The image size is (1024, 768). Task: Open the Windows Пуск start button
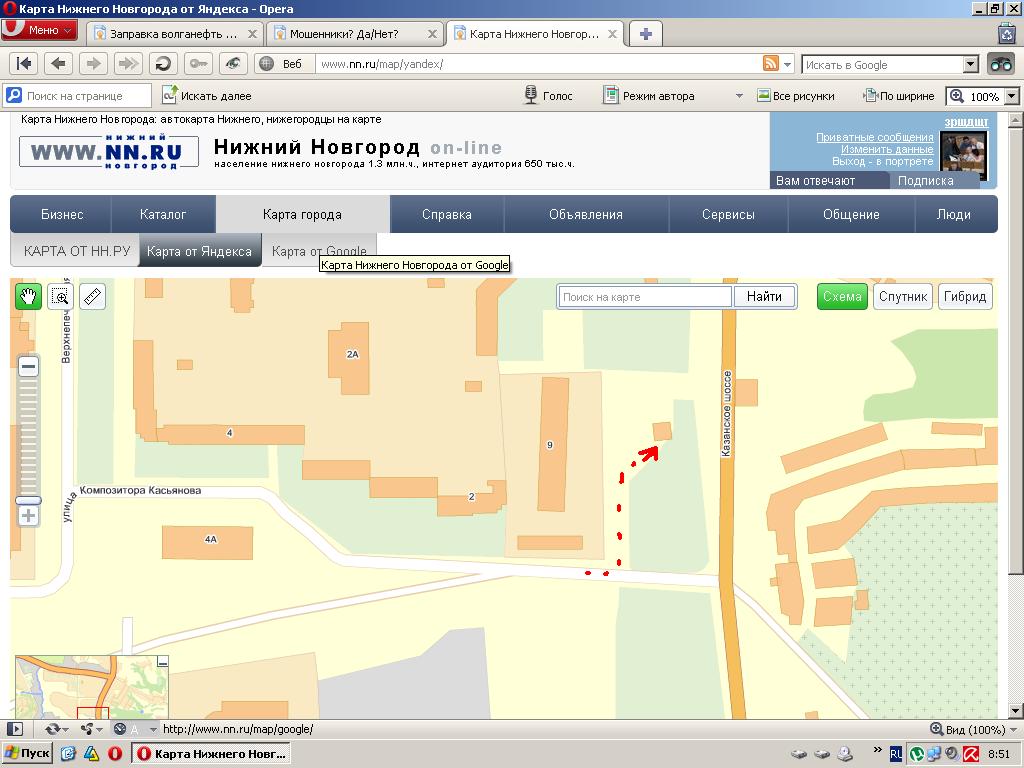coord(26,754)
